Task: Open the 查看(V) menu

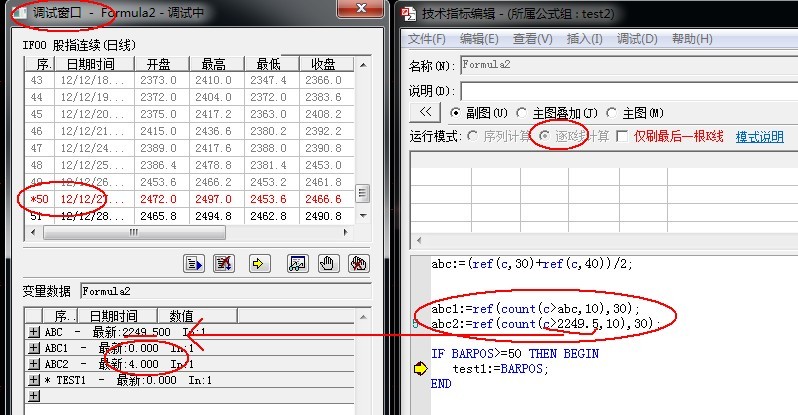Action: pyautogui.click(x=532, y=39)
